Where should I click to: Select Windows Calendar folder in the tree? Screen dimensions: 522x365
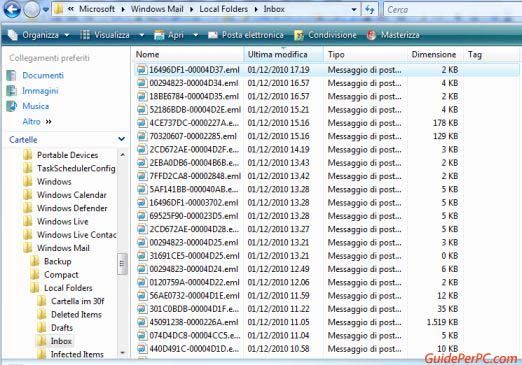pos(72,195)
